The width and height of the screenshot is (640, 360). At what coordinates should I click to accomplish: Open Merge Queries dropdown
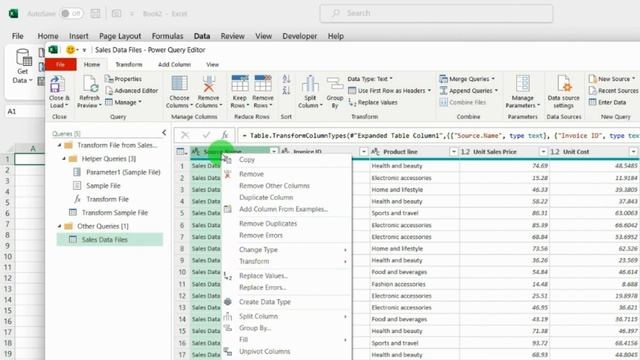tap(467, 79)
